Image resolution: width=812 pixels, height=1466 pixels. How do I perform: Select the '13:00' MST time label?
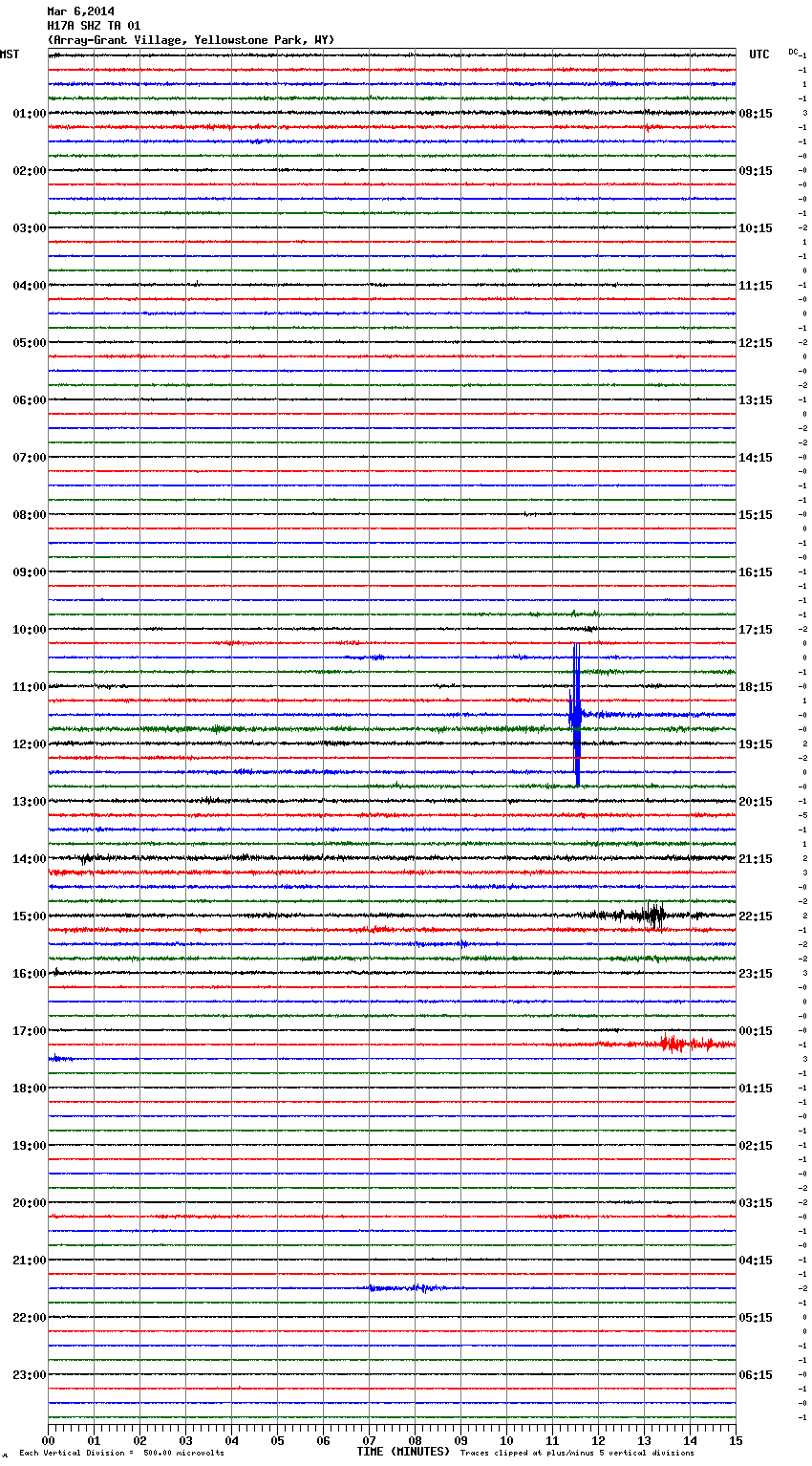[x=30, y=802]
